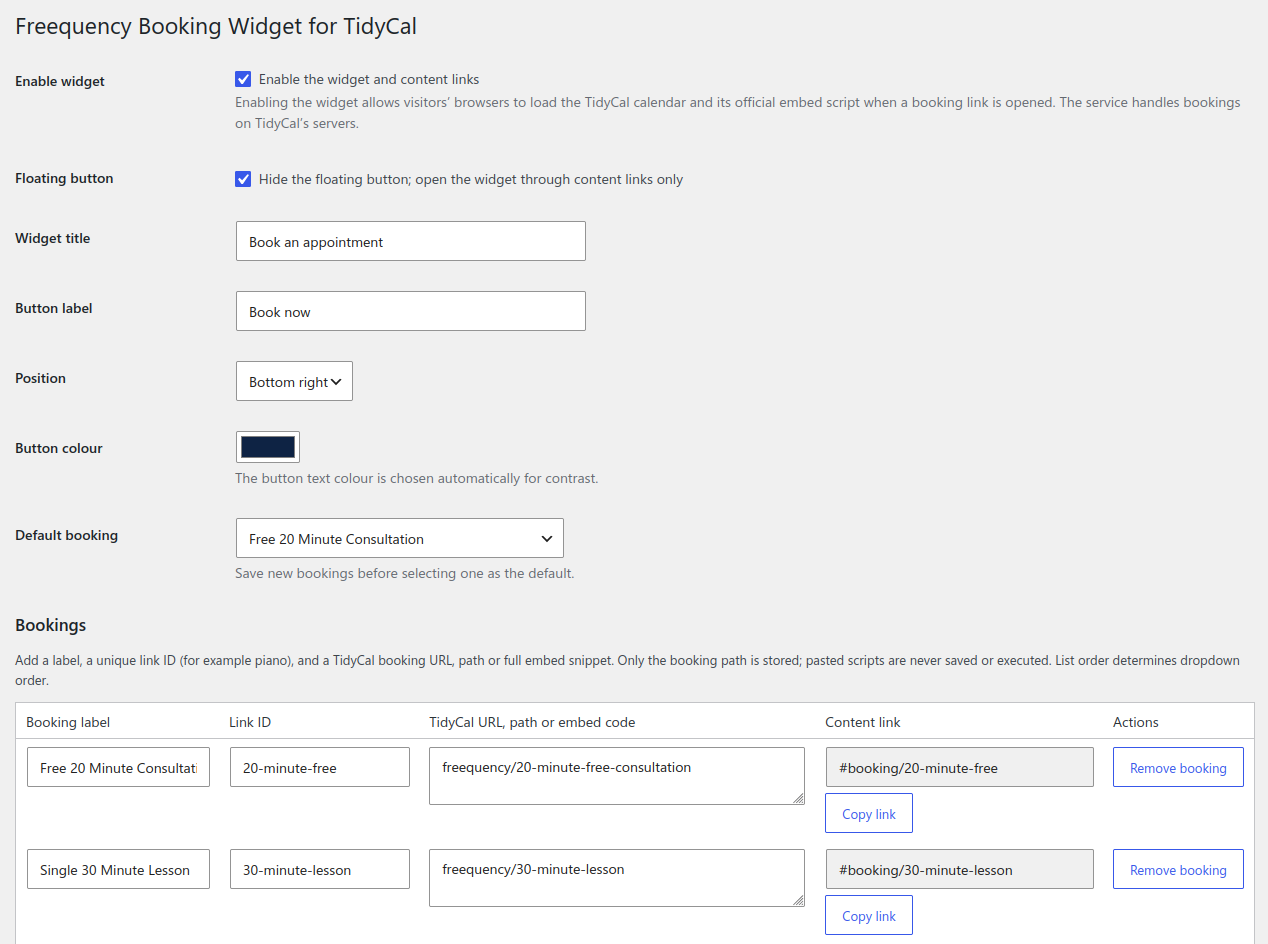
Task: Click the 'Position' setting label
Action: pos(41,378)
